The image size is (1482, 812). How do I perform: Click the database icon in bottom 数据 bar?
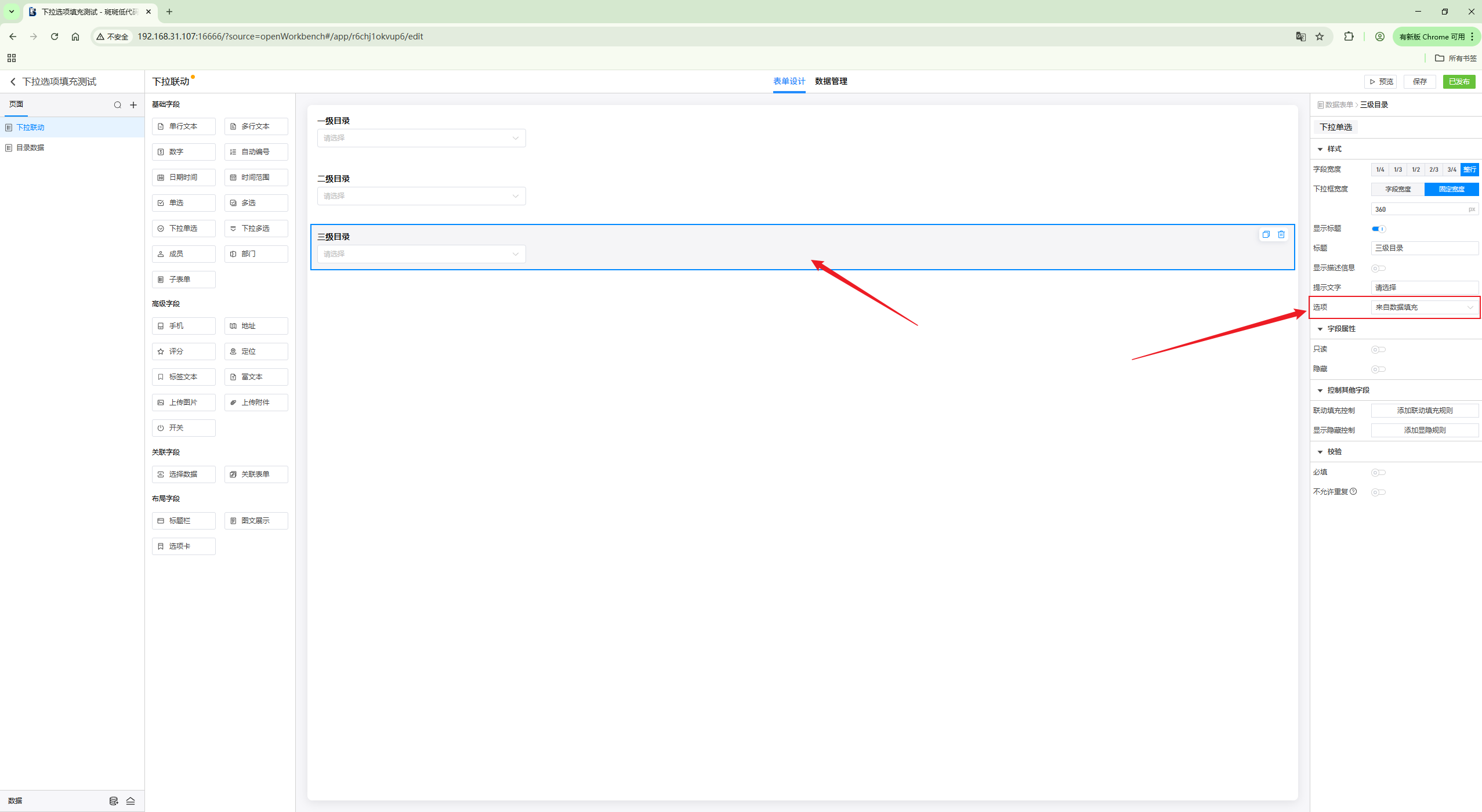pos(114,801)
